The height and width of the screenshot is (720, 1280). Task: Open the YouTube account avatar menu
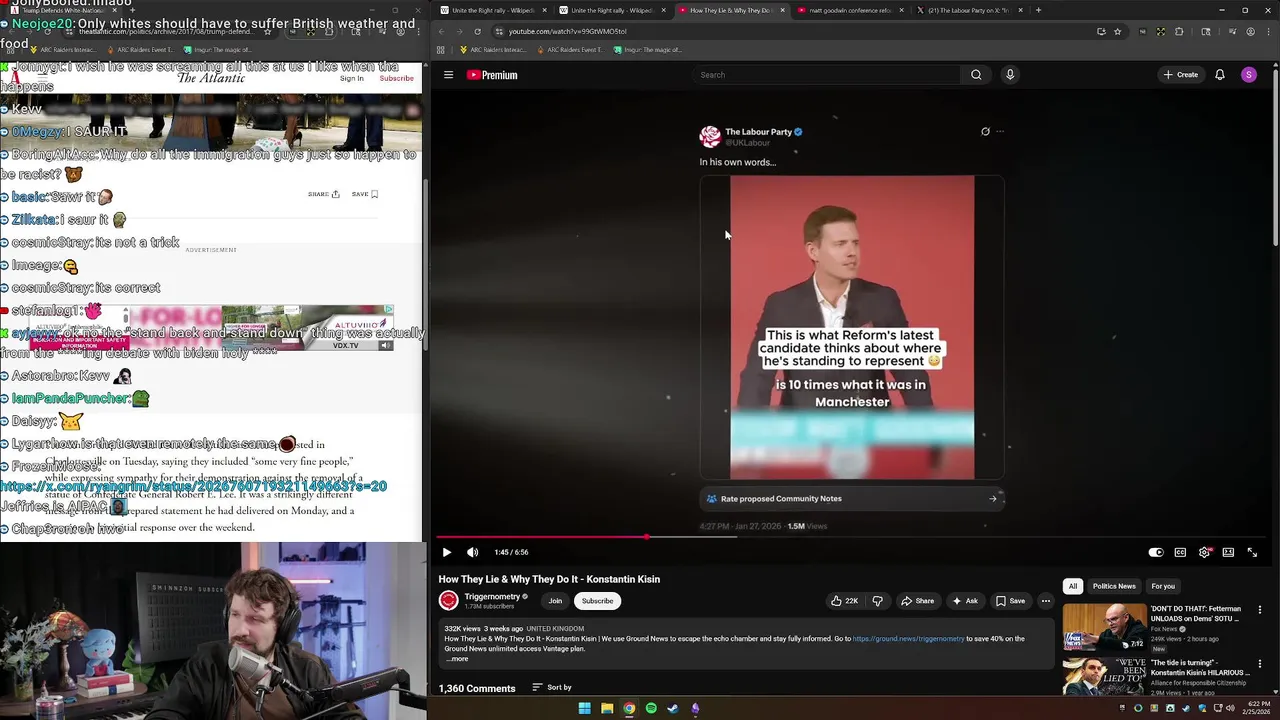click(1248, 75)
